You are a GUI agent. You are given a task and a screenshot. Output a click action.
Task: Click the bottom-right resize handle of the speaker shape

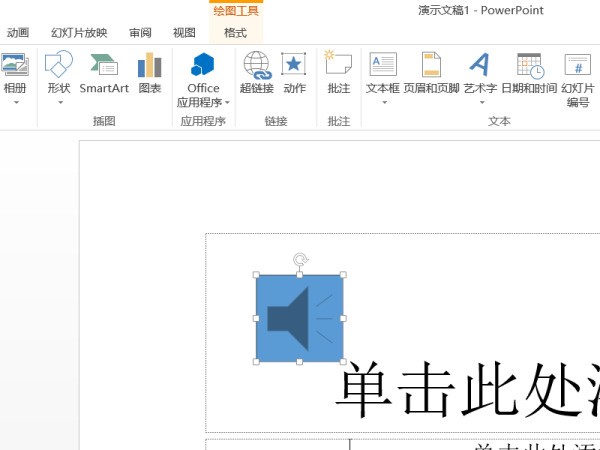click(343, 362)
